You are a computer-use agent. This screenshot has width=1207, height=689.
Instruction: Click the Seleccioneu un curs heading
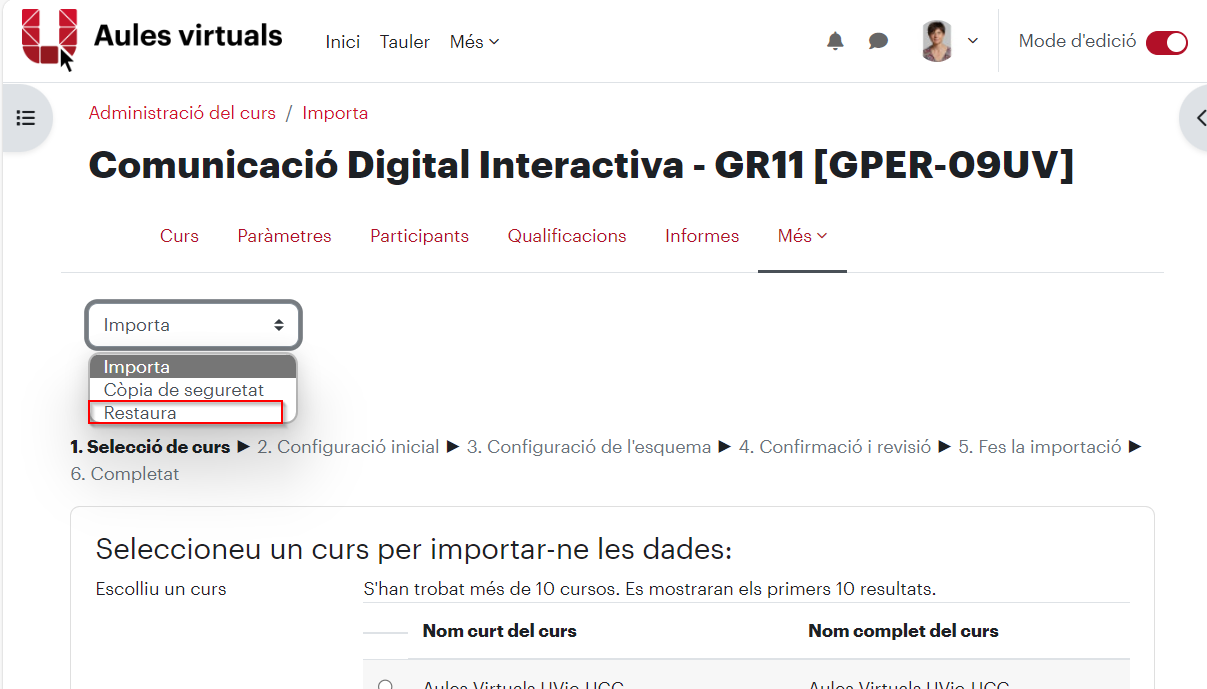coord(414,549)
